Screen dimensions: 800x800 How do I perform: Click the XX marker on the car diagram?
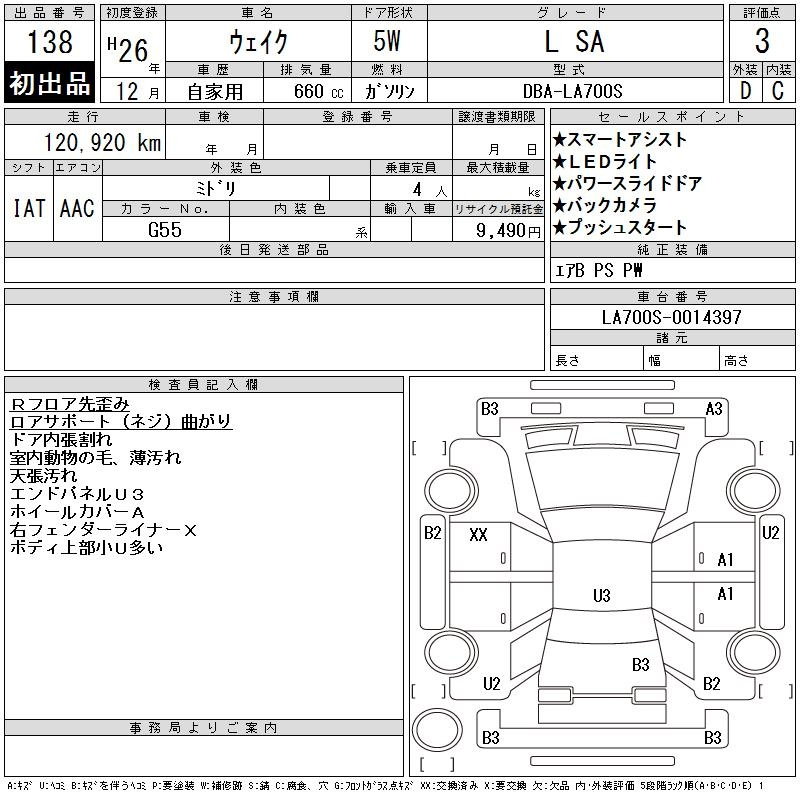coord(478,535)
